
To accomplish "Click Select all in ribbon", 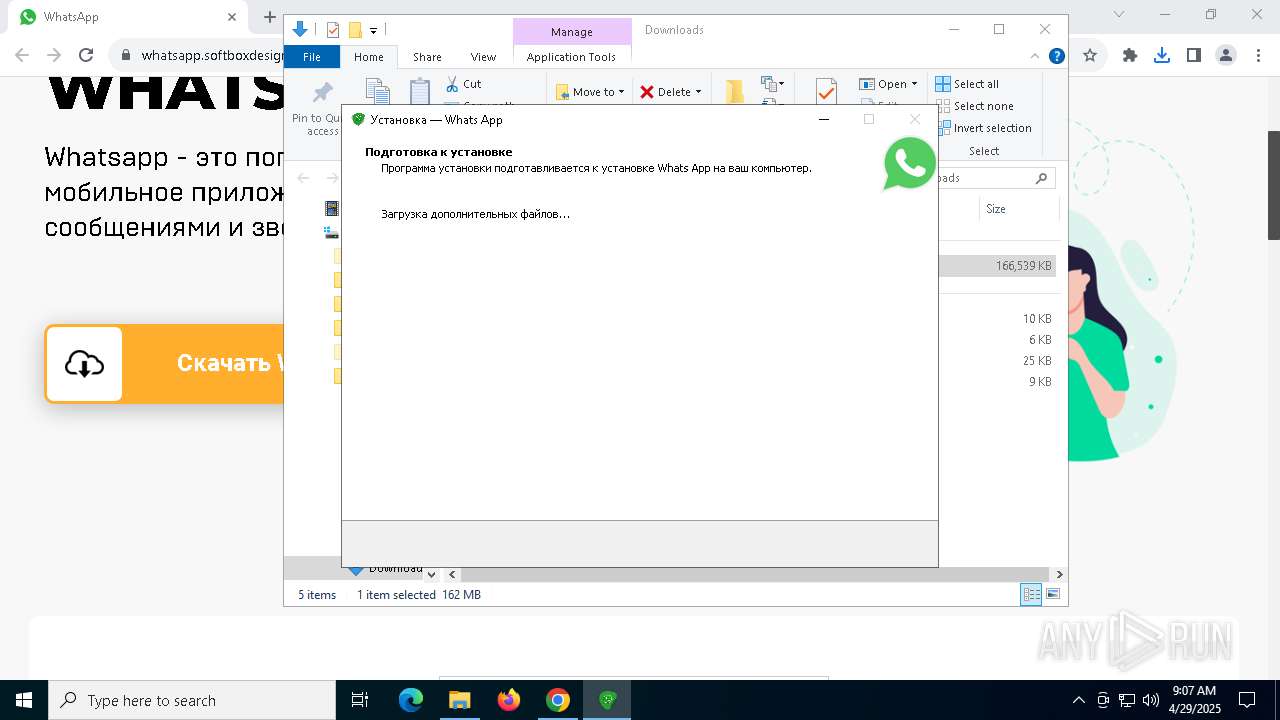I will coord(967,84).
